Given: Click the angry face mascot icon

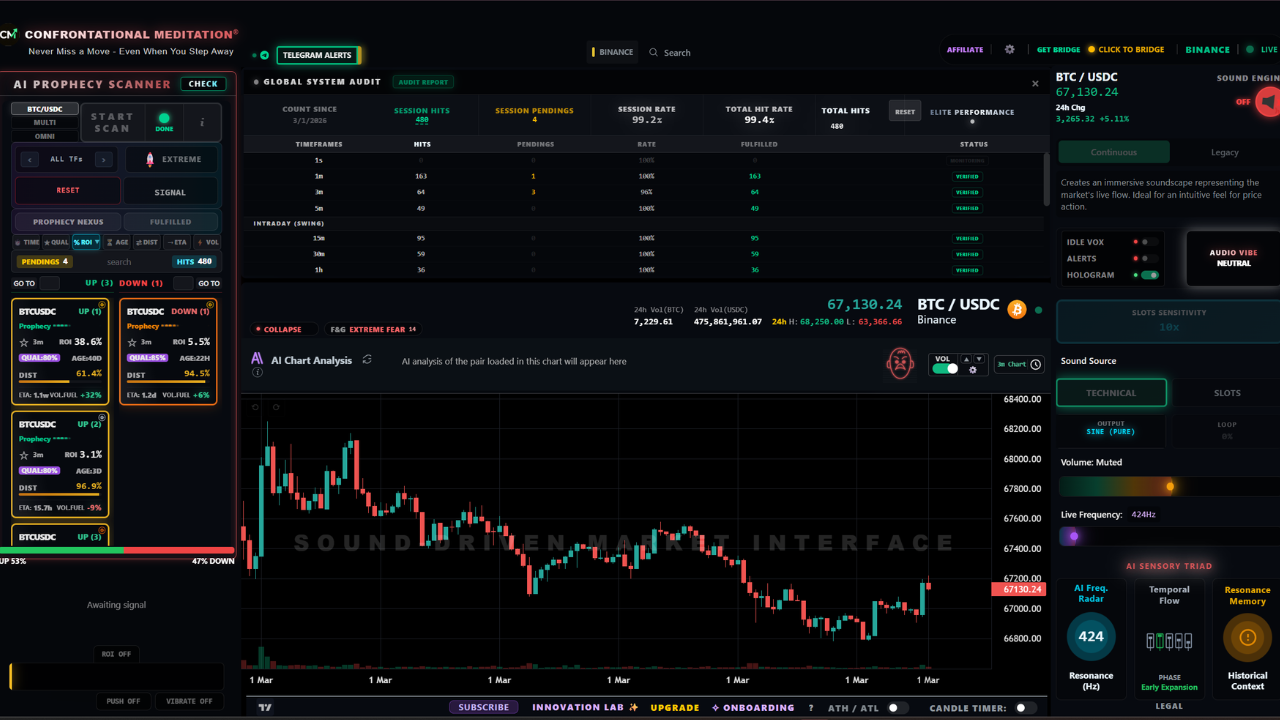Looking at the screenshot, I should click(901, 364).
